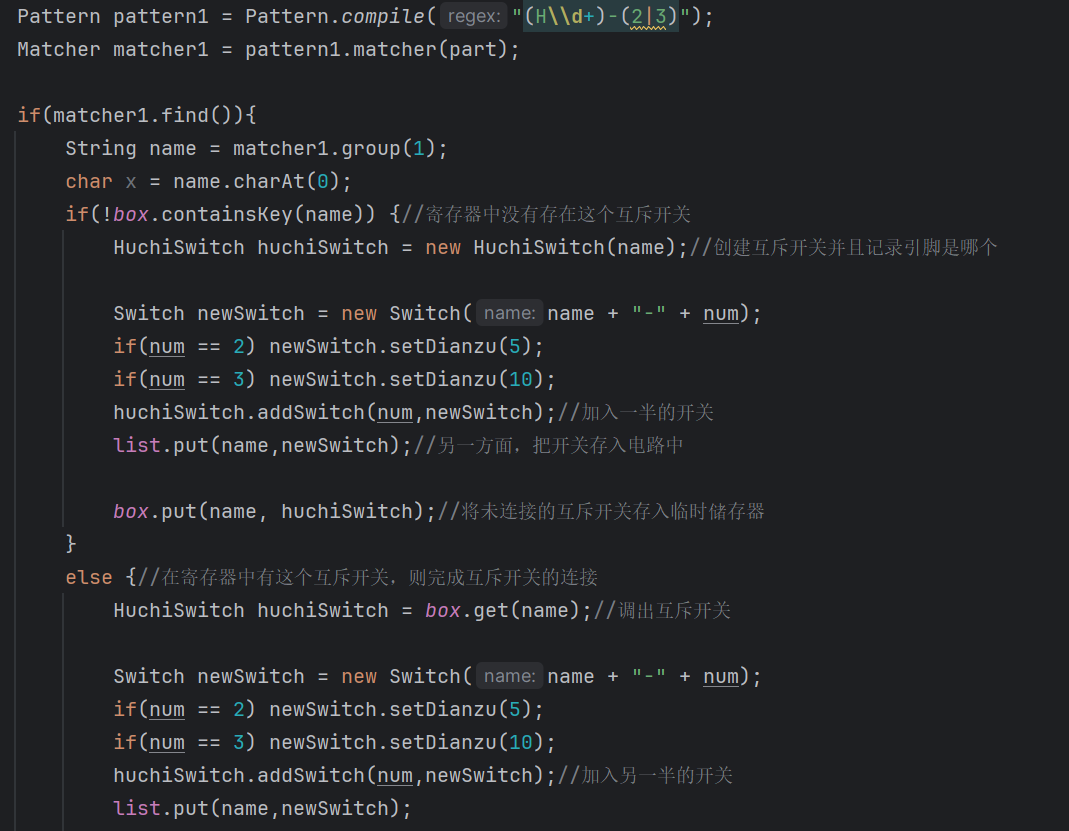
Task: Click closing brace before else
Action: click(70, 543)
